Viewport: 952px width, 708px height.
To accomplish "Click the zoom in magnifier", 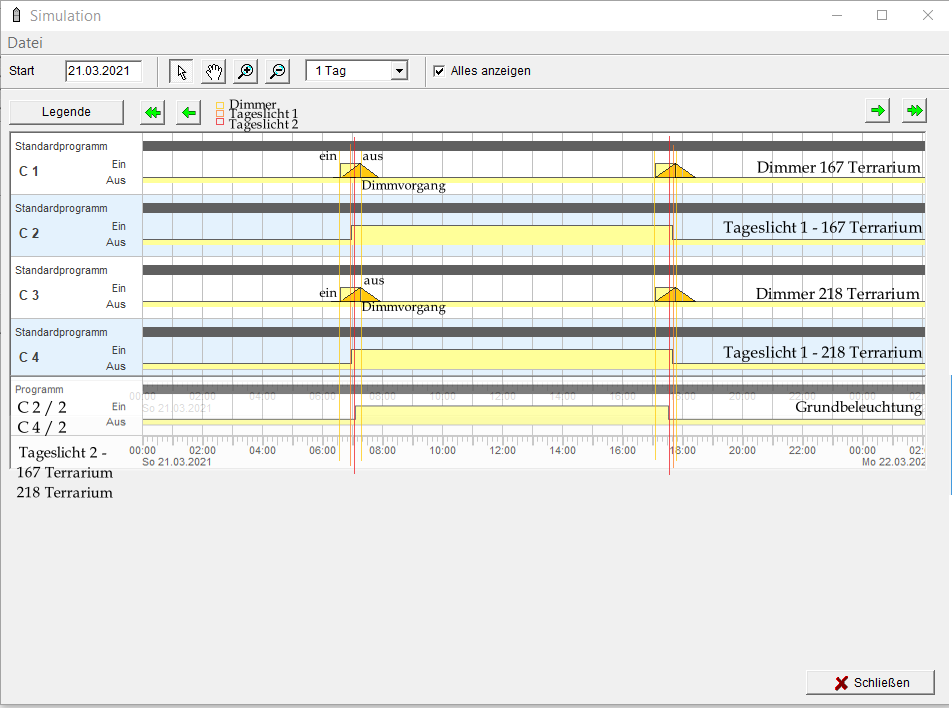I will (x=245, y=71).
